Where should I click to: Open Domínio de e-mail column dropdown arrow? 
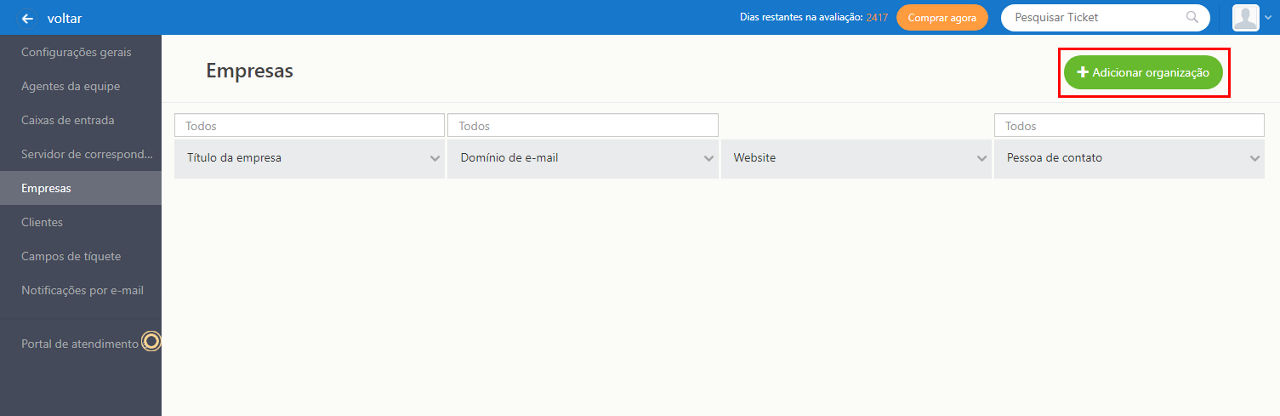click(708, 158)
